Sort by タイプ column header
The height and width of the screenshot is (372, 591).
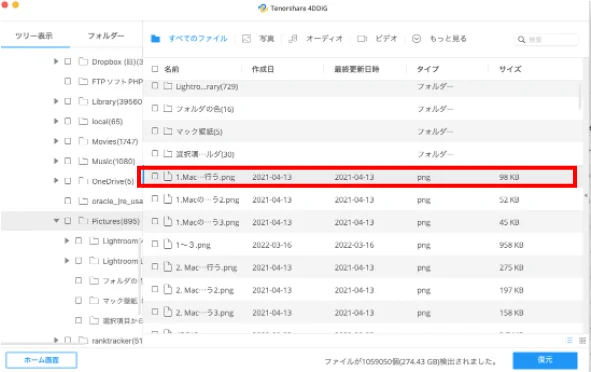428,69
